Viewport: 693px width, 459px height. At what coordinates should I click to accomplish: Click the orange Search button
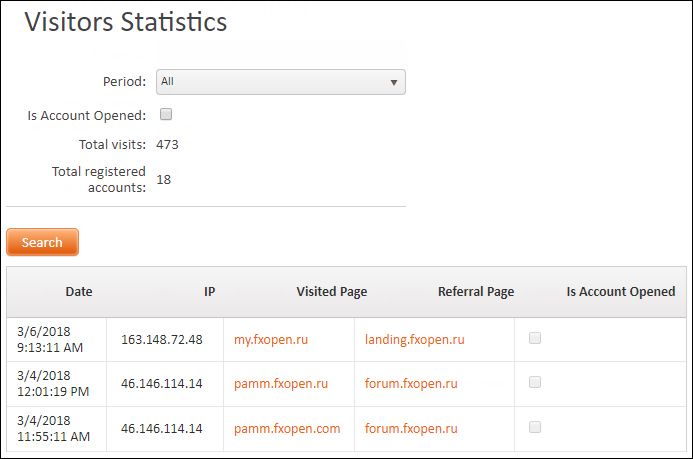(x=42, y=242)
